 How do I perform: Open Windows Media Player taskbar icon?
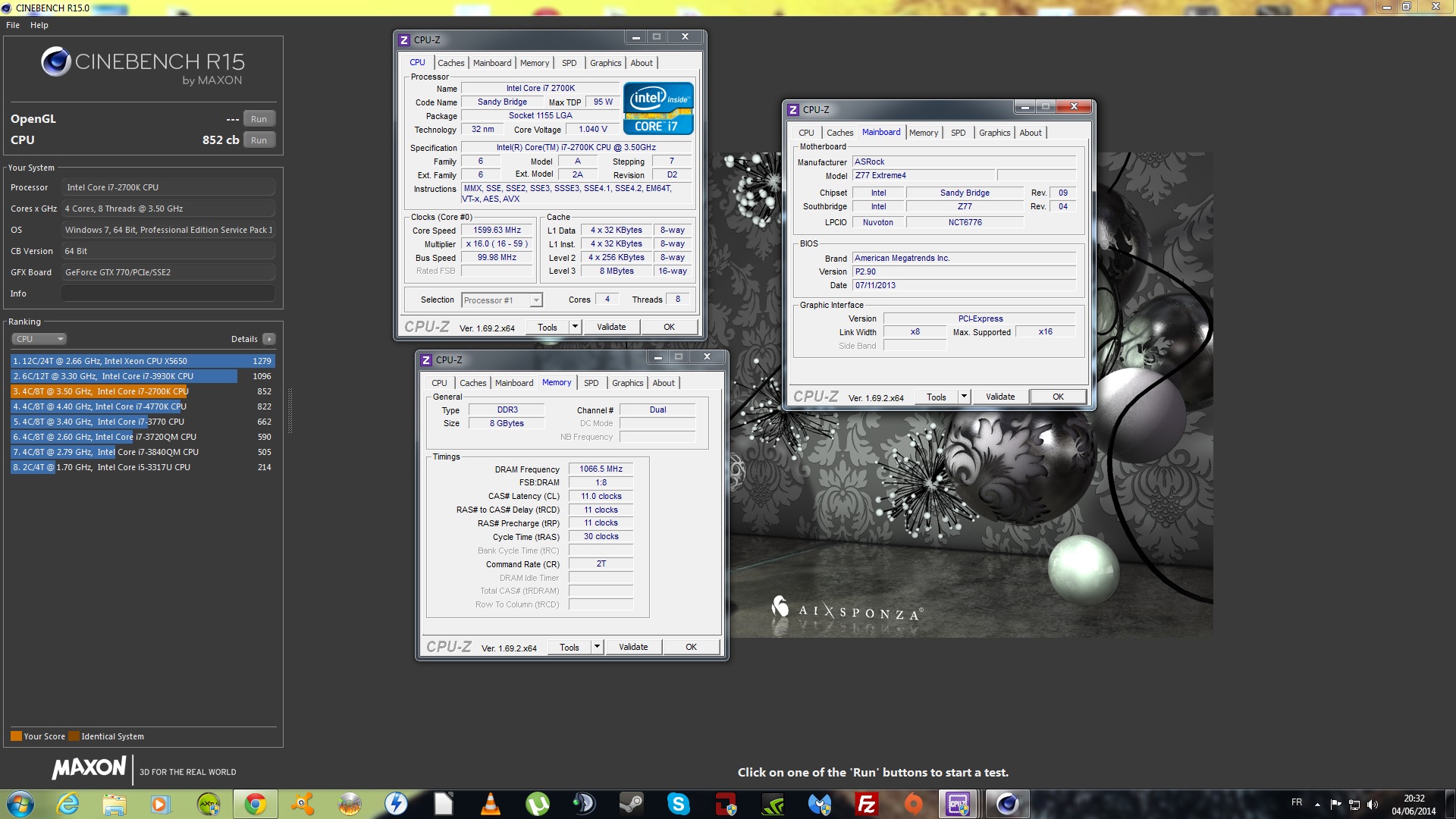tap(161, 804)
